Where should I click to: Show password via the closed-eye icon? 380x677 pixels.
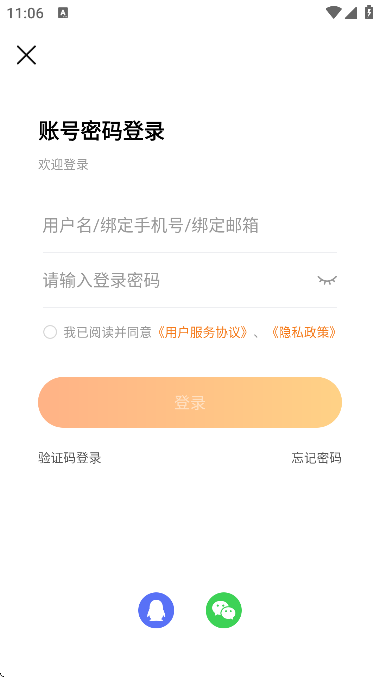click(327, 280)
